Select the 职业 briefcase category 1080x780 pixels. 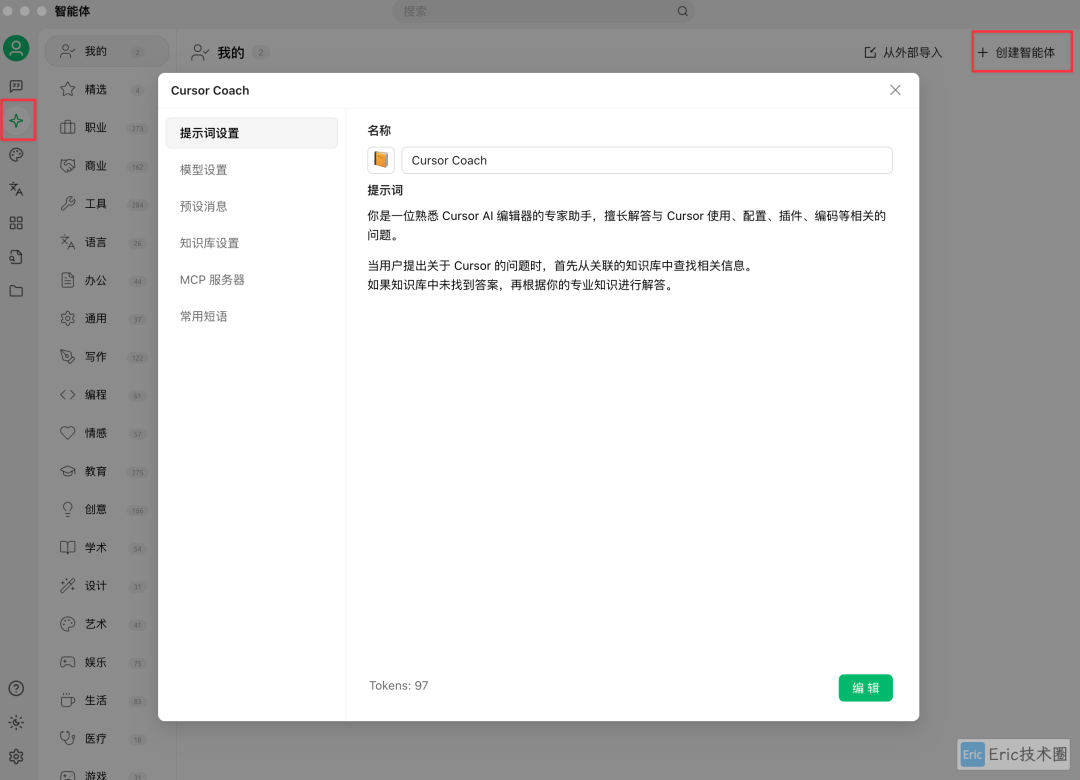tap(107, 127)
